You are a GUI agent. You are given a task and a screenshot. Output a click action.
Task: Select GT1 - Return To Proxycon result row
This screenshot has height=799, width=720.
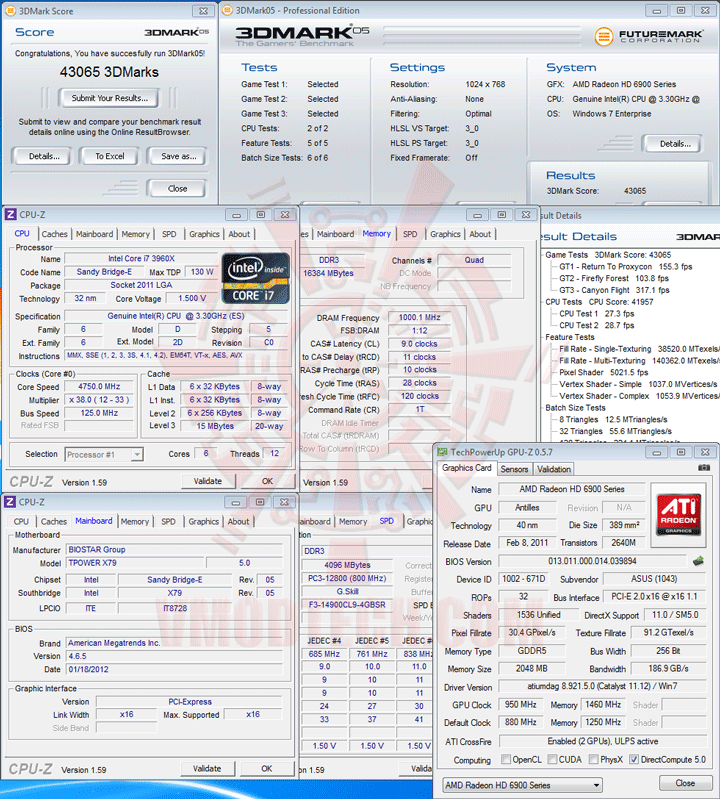(625, 267)
